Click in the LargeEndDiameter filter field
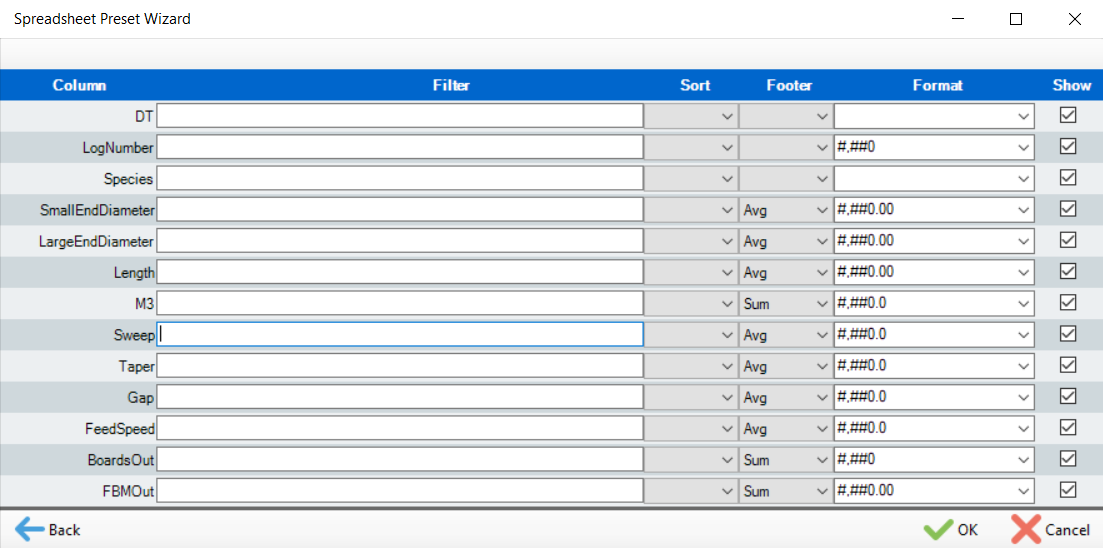The height and width of the screenshot is (548, 1103). (x=400, y=241)
